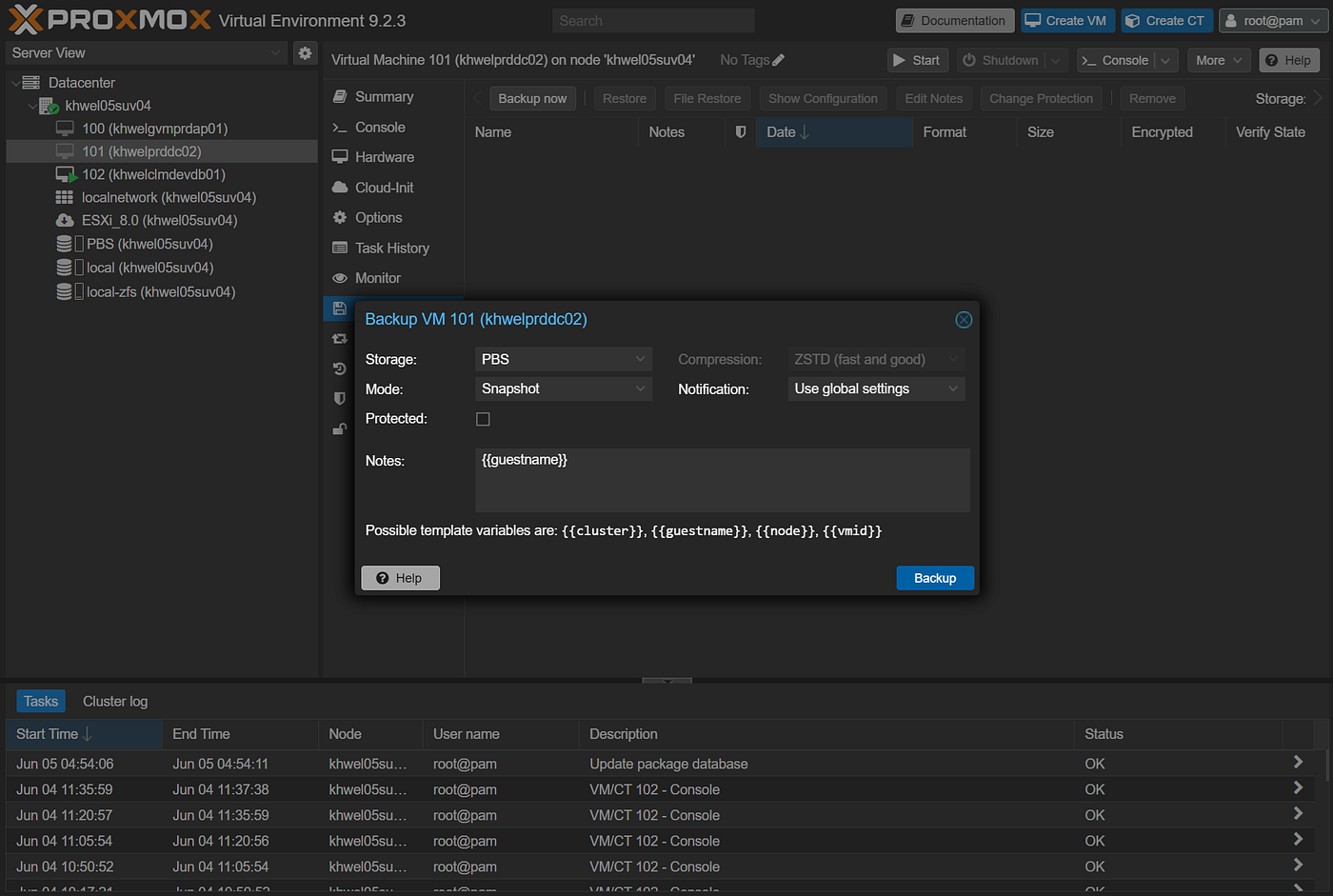The image size is (1333, 896).
Task: Open the Task History section
Action: pyautogui.click(x=392, y=249)
